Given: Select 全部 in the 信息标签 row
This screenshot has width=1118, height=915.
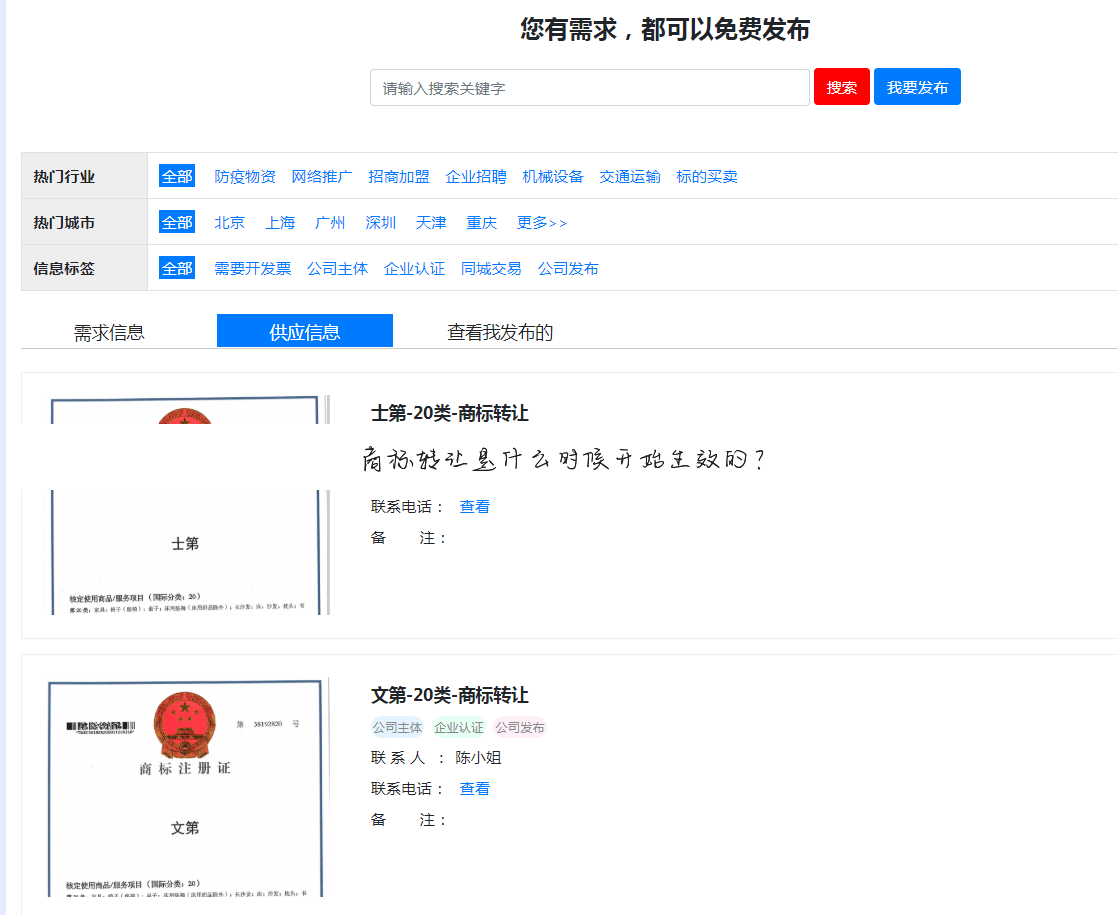Looking at the screenshot, I should pyautogui.click(x=177, y=268).
